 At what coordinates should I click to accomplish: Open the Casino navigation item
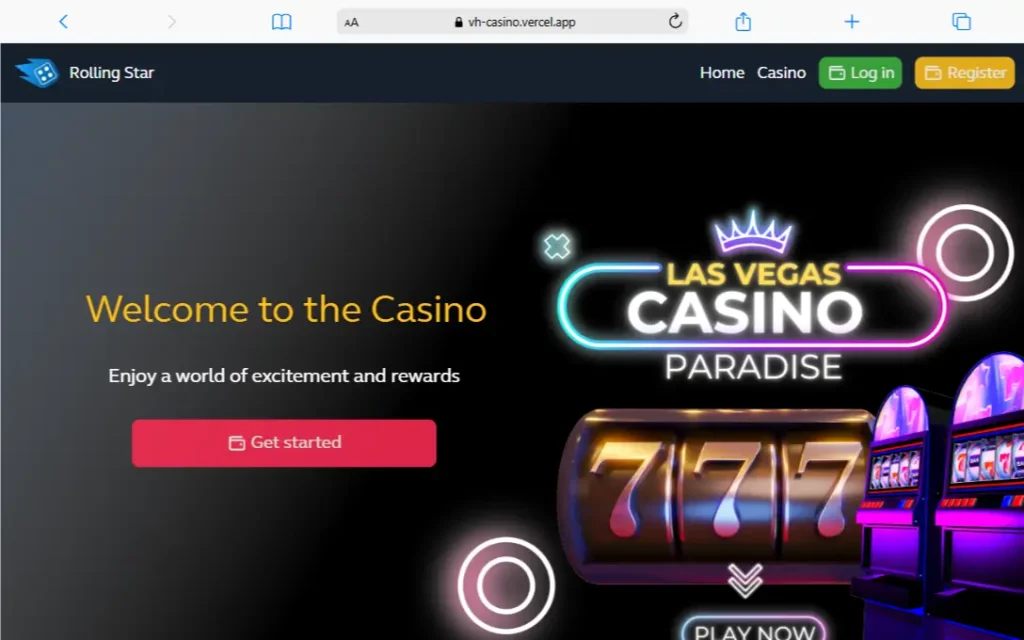point(781,72)
